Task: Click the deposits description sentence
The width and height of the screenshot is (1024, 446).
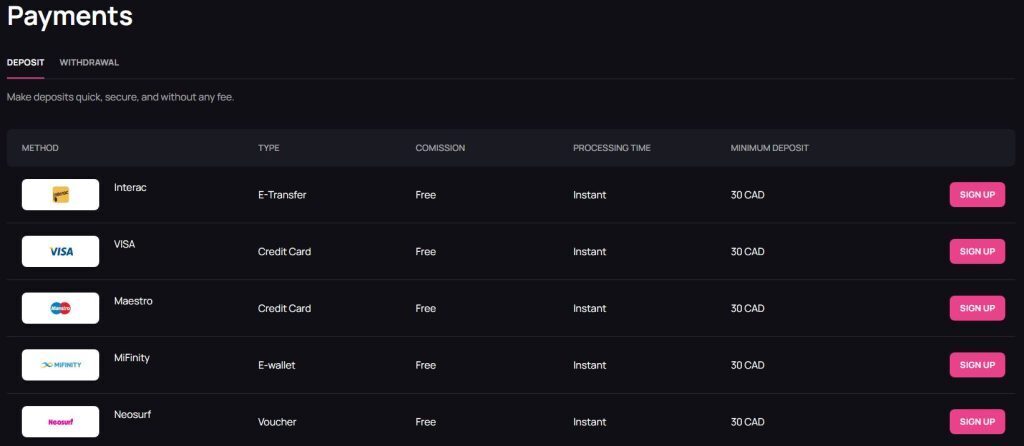Action: pos(120,97)
